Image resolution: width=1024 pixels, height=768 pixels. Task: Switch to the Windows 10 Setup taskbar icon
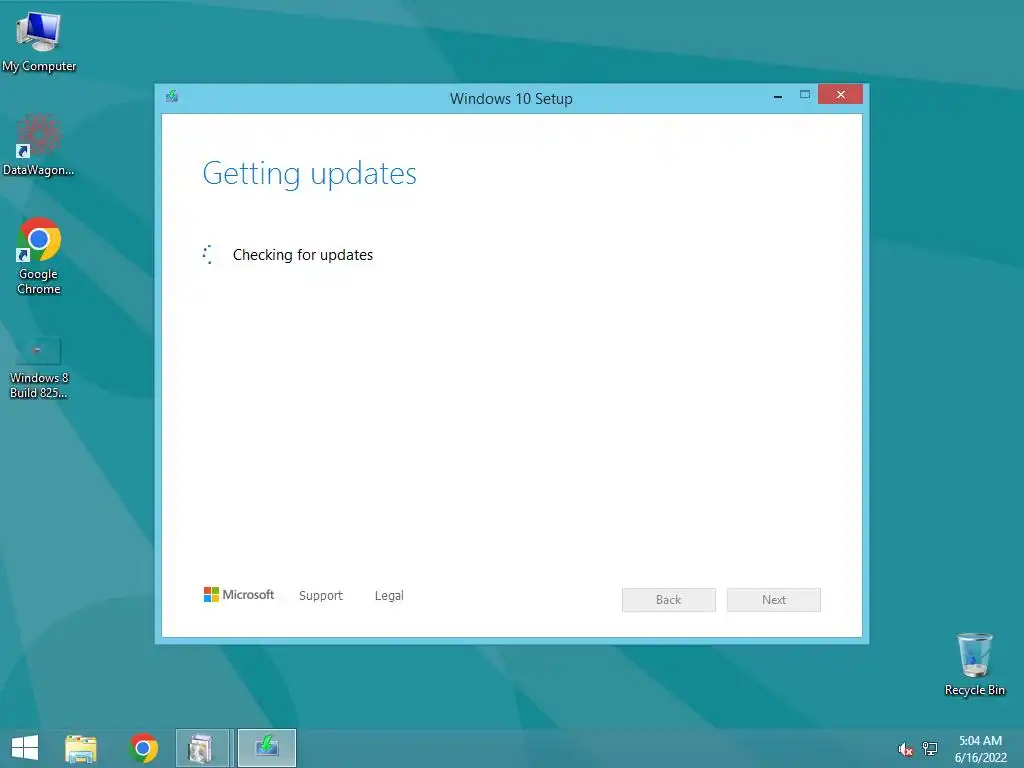click(x=266, y=748)
